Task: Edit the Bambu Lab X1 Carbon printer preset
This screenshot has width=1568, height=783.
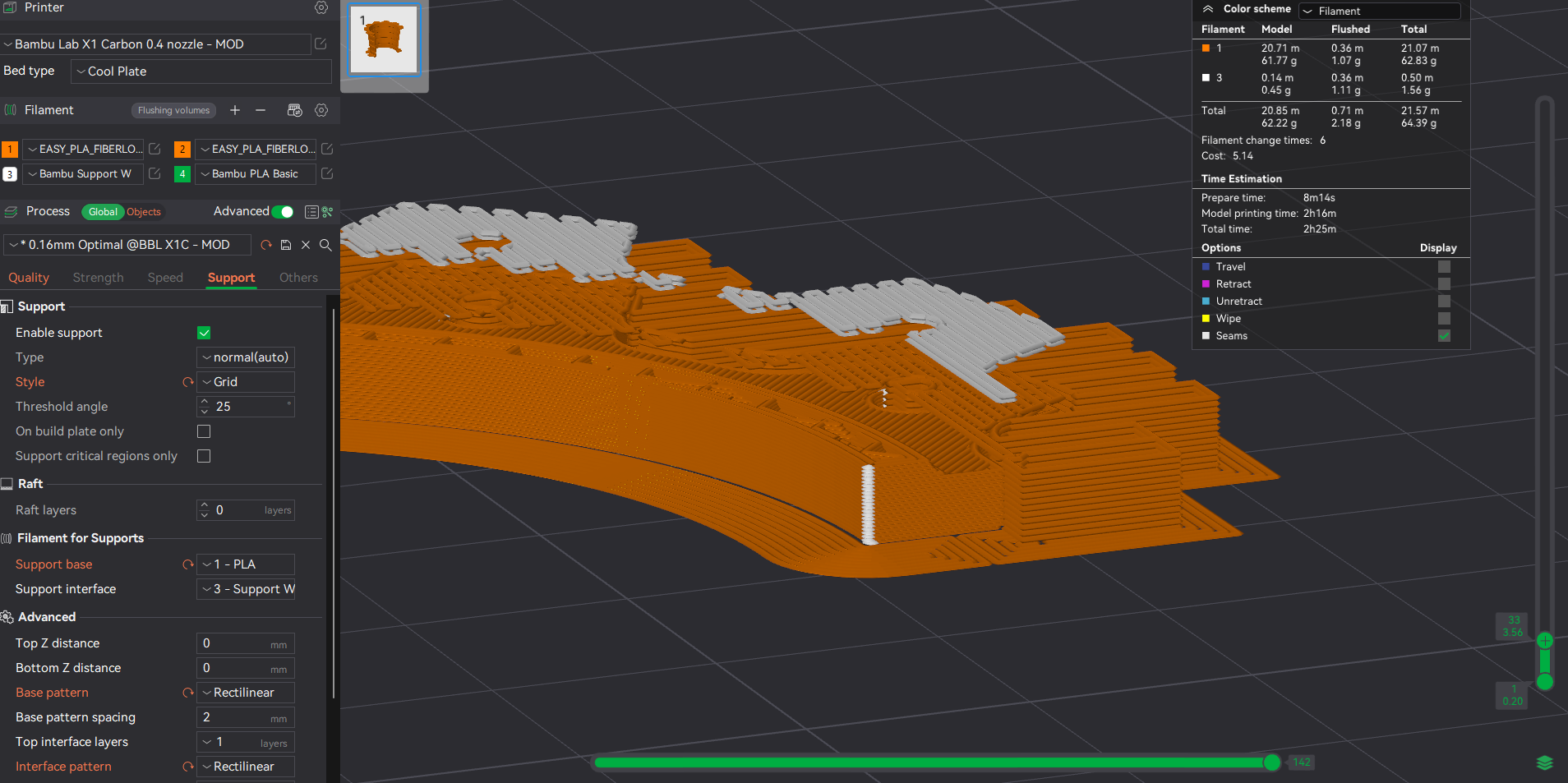Action: 321,44
